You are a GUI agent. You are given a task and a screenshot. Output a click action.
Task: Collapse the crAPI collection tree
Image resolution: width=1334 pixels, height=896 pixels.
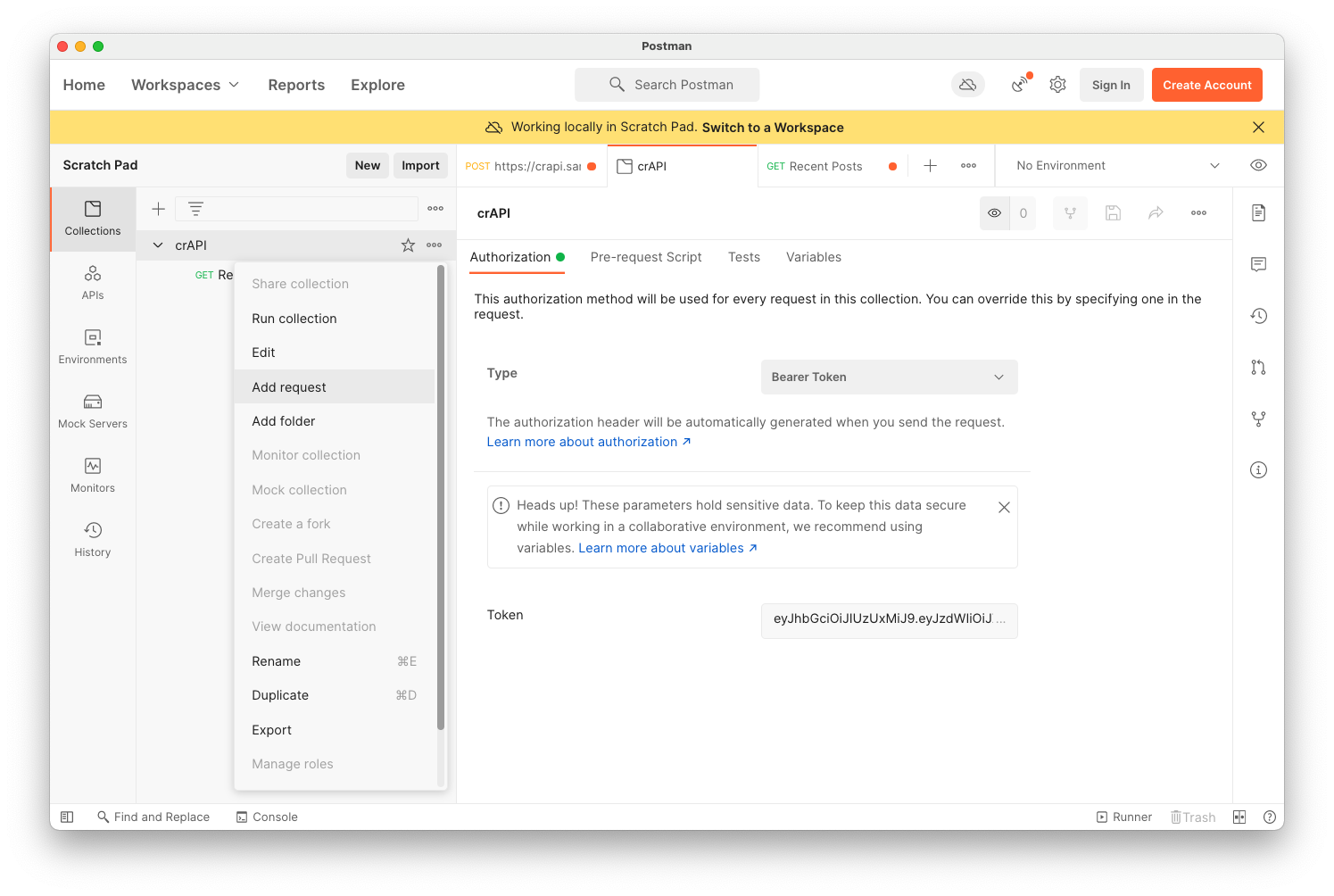[x=158, y=245]
